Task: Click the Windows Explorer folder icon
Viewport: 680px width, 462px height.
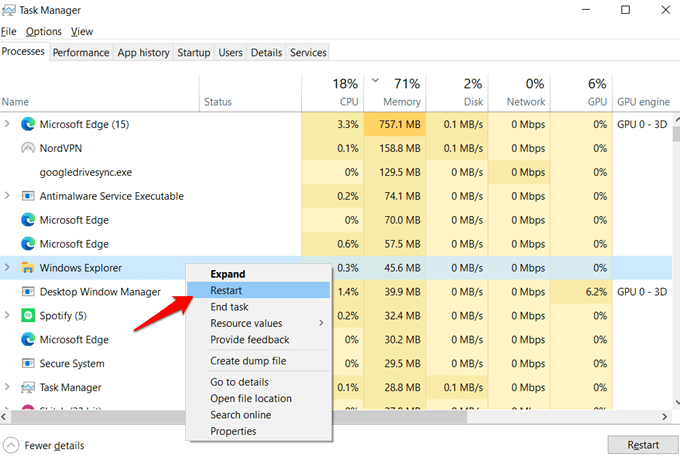Action: point(28,268)
